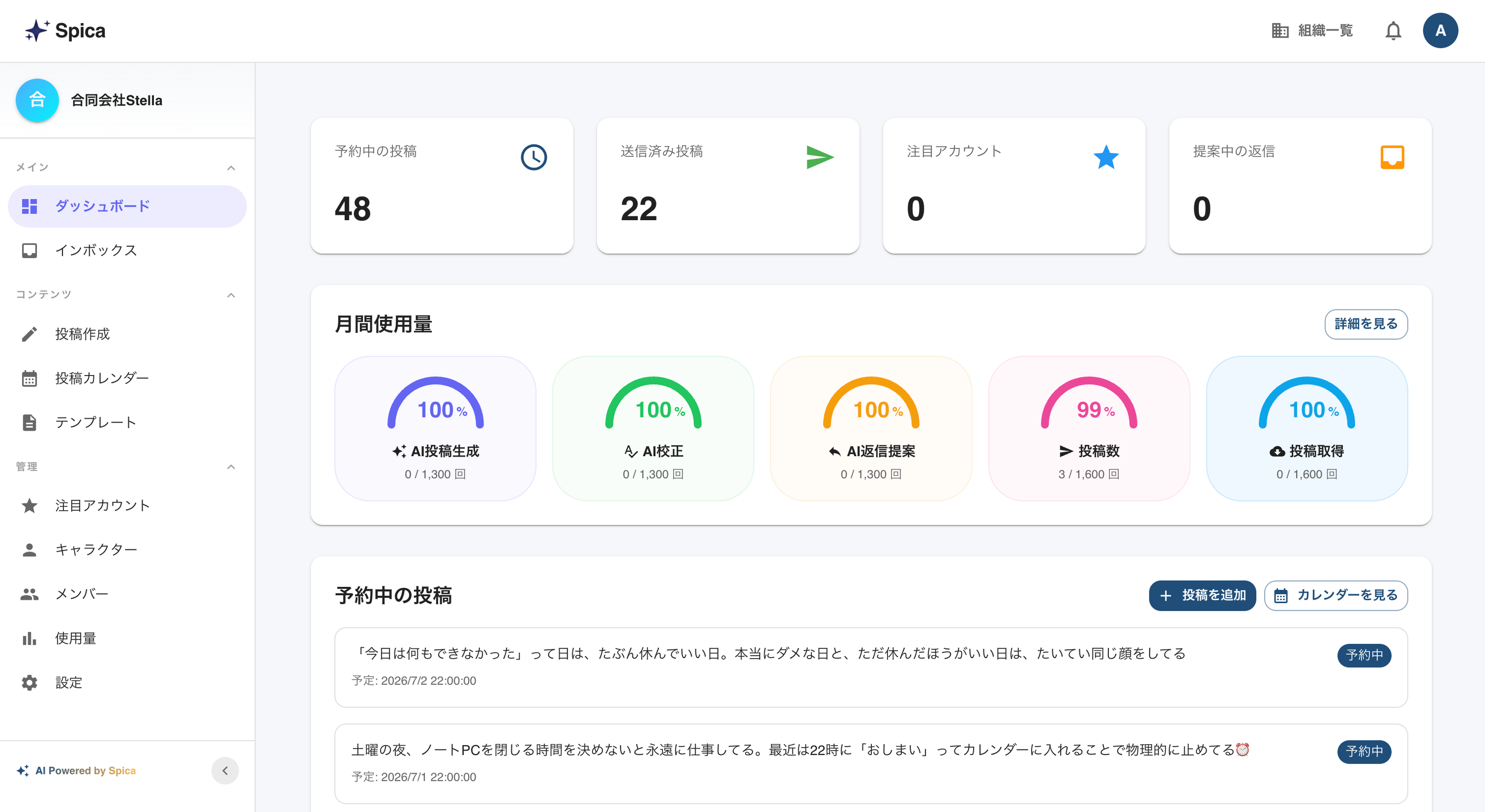Collapse the 管理 sidebar section
The width and height of the screenshot is (1485, 812).
pyautogui.click(x=231, y=467)
